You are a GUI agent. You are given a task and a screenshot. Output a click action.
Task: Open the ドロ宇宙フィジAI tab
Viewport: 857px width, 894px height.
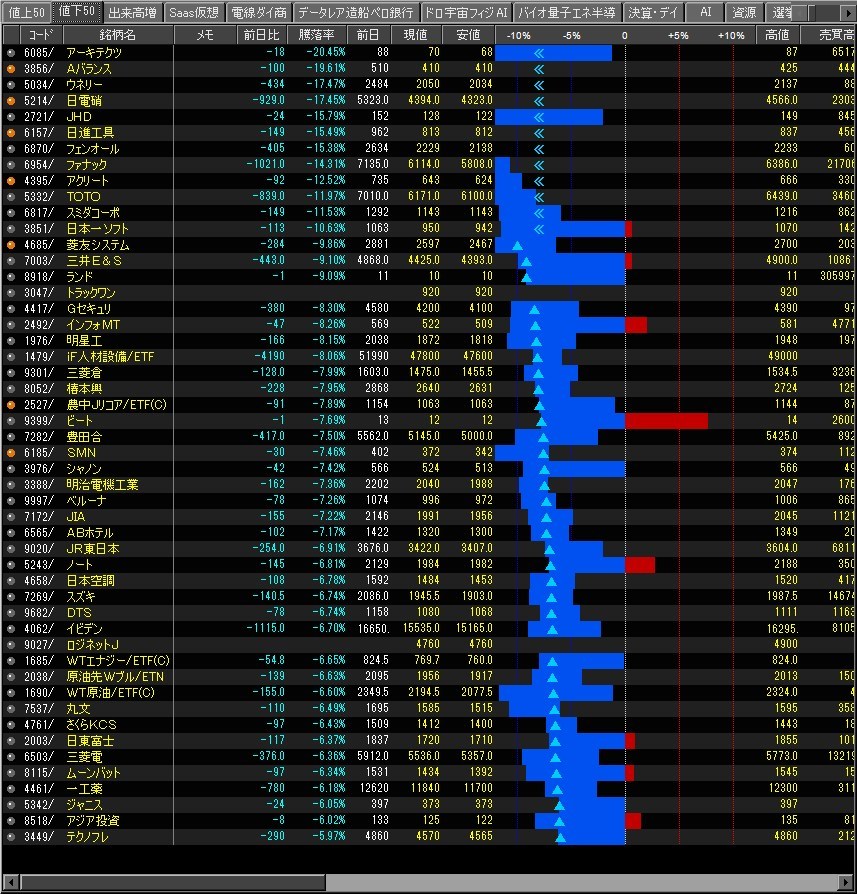[466, 13]
